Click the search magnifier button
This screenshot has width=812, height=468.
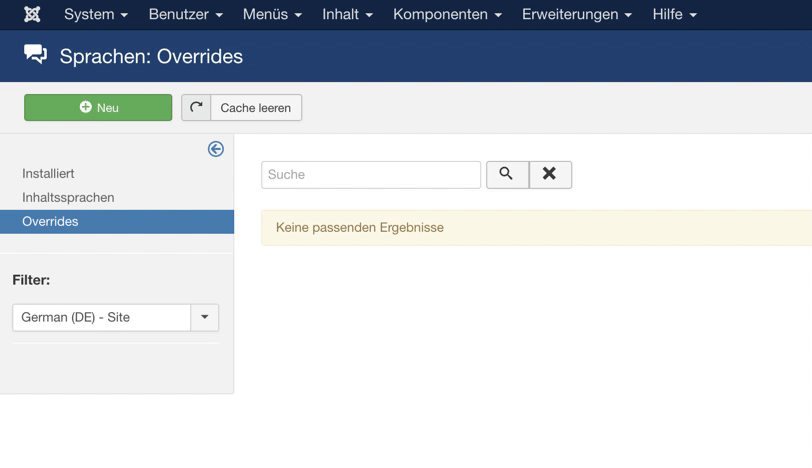[507, 174]
